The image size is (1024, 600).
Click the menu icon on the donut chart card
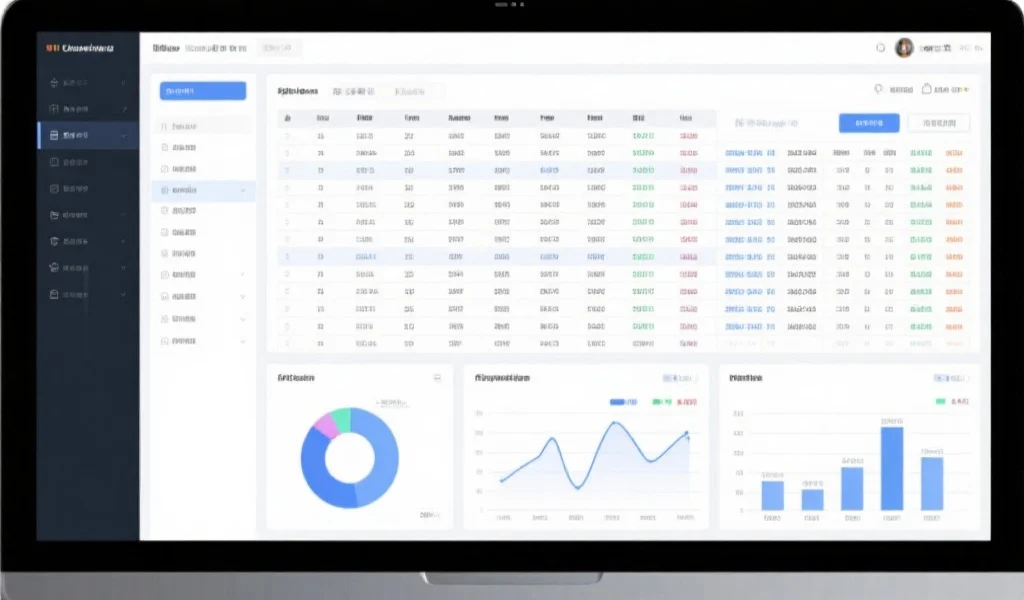pos(437,378)
